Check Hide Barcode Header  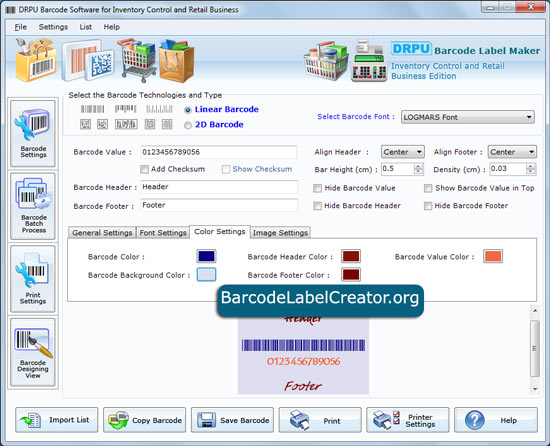[x=317, y=206]
